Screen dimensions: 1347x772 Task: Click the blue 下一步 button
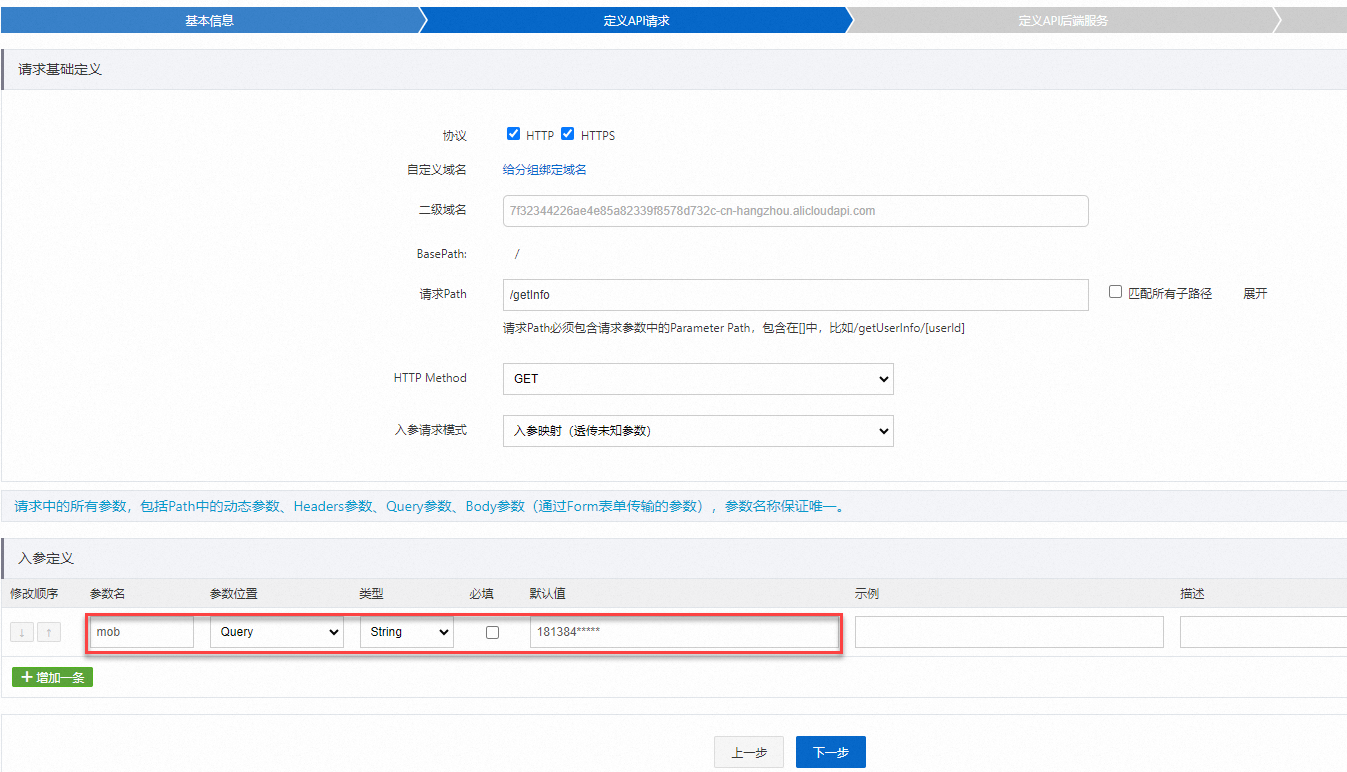tap(830, 753)
